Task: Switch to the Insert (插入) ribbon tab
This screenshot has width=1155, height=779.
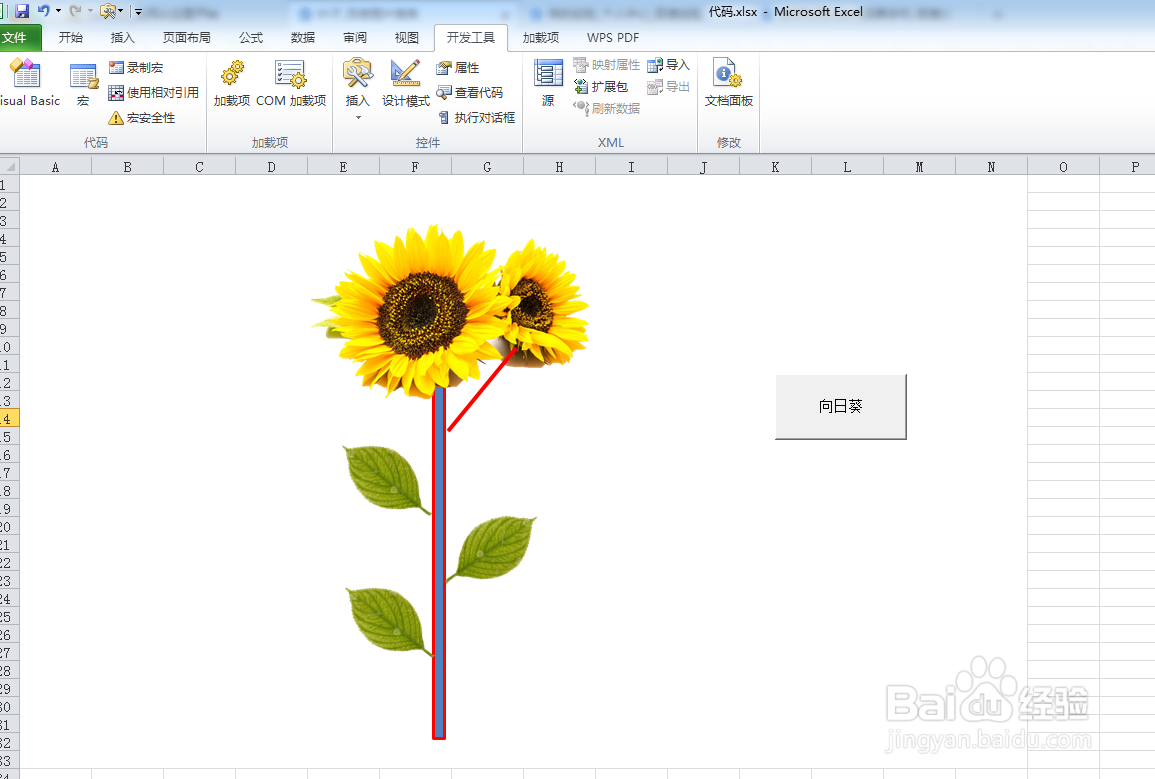Action: click(x=122, y=38)
